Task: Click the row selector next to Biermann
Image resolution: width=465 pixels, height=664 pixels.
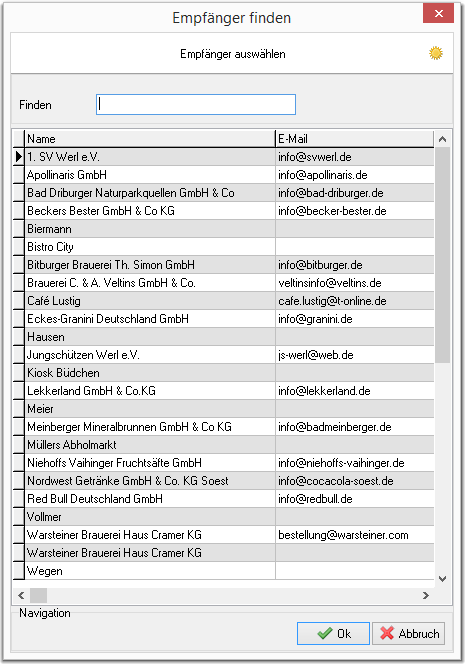Action: 19,229
